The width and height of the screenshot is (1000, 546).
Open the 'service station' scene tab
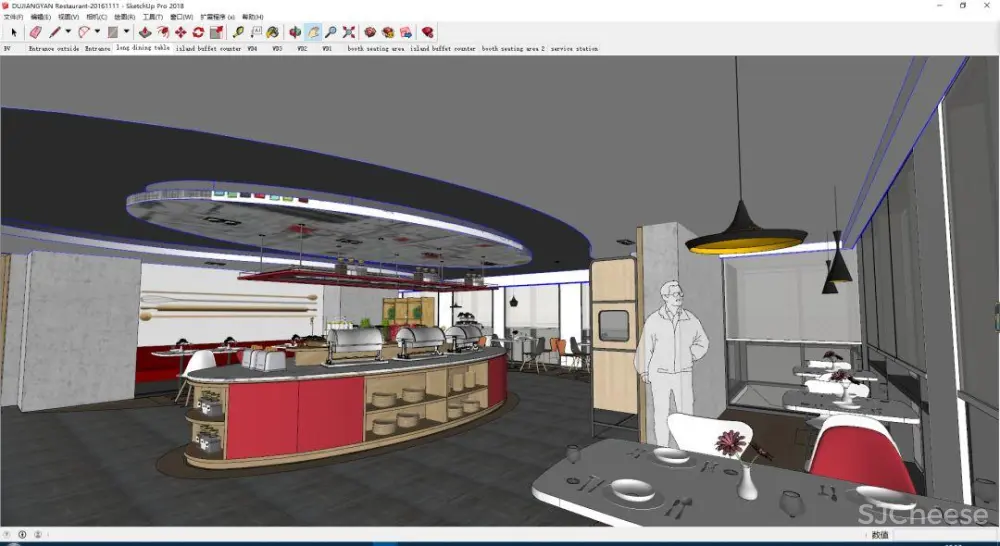click(575, 48)
